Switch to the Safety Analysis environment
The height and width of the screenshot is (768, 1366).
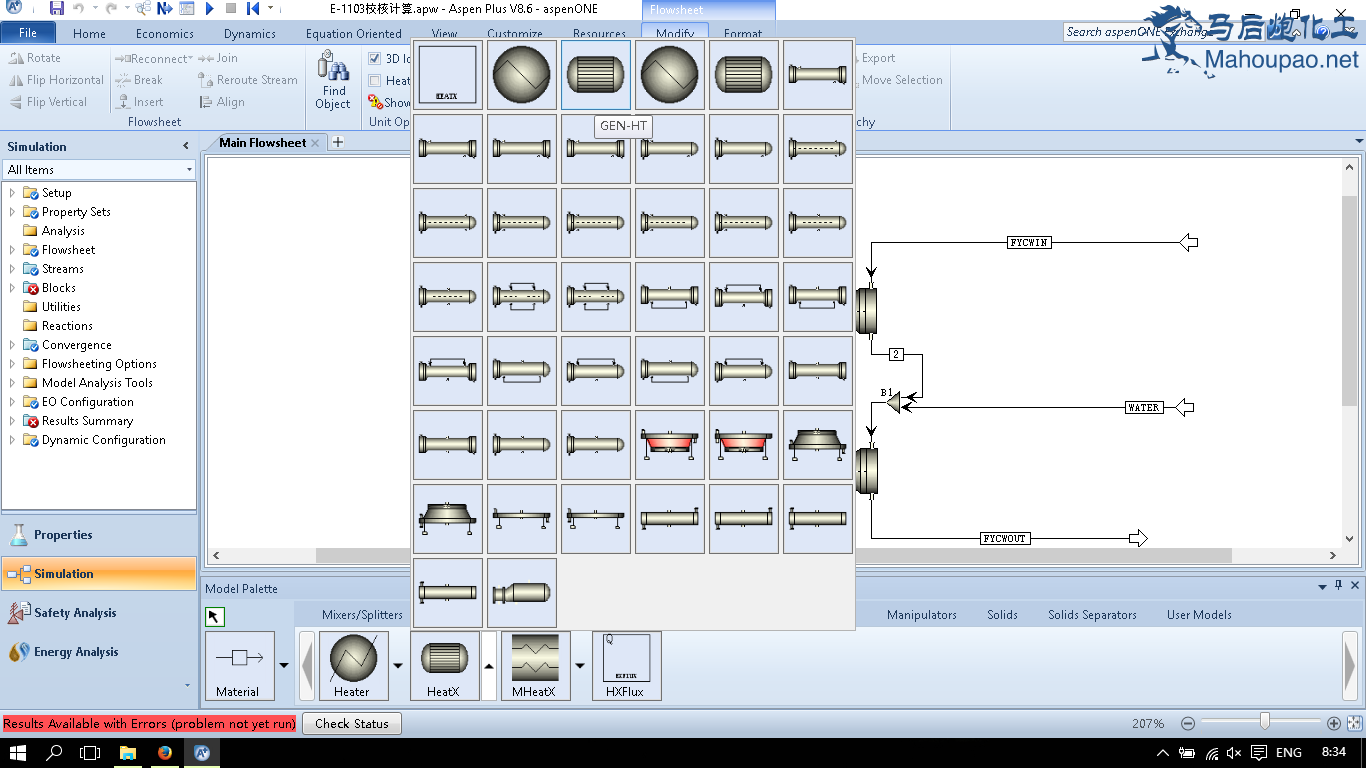point(99,613)
